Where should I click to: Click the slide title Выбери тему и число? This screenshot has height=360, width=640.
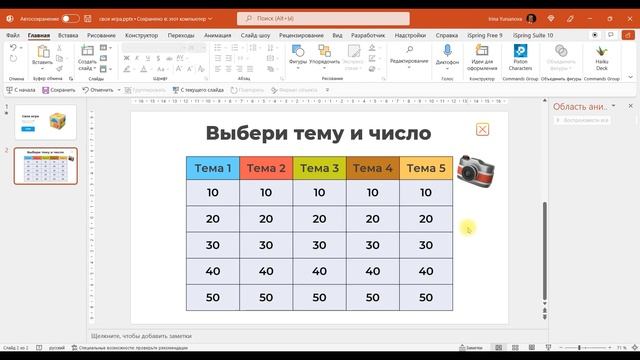318,133
